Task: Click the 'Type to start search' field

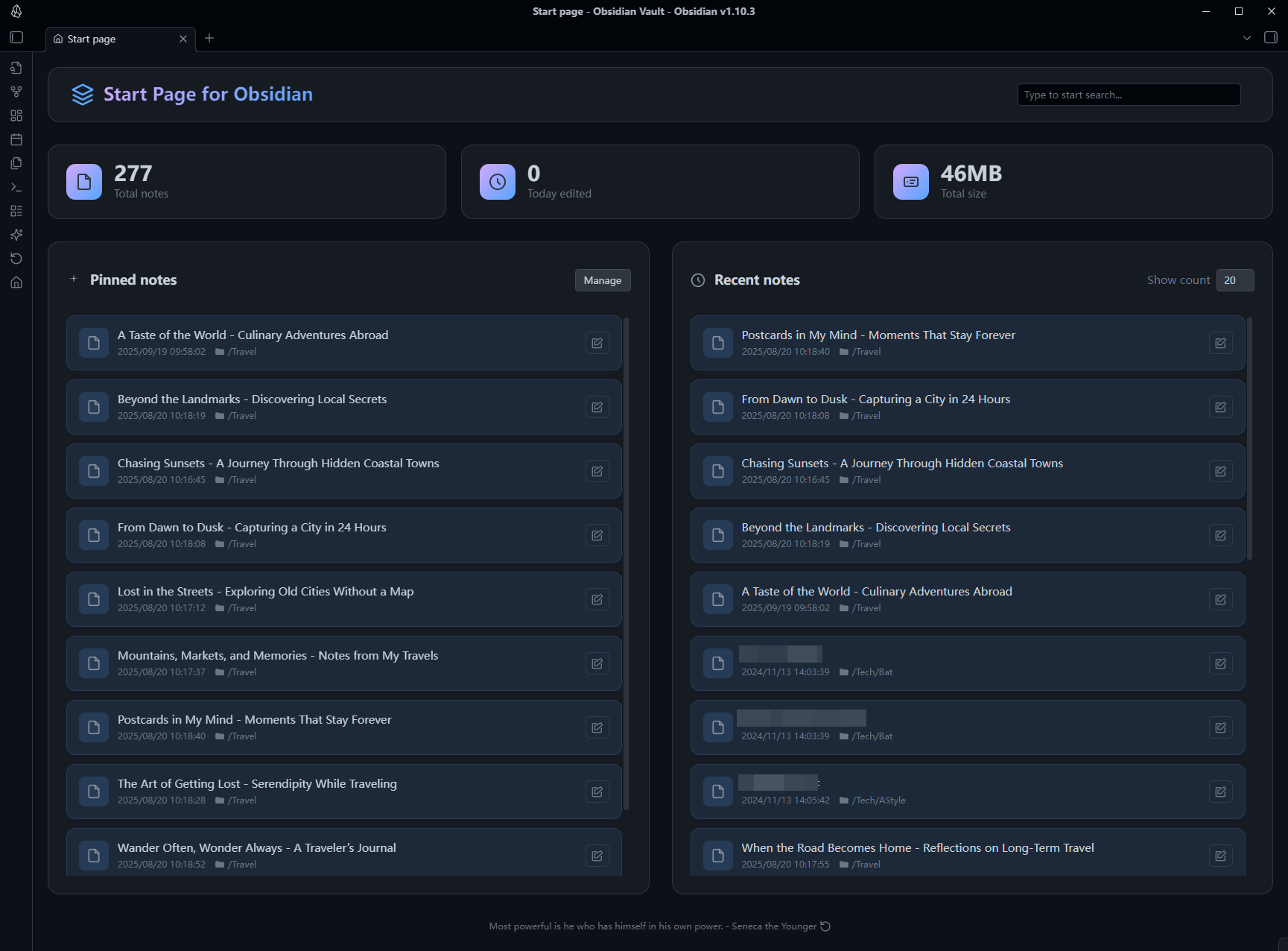Action: [x=1129, y=95]
